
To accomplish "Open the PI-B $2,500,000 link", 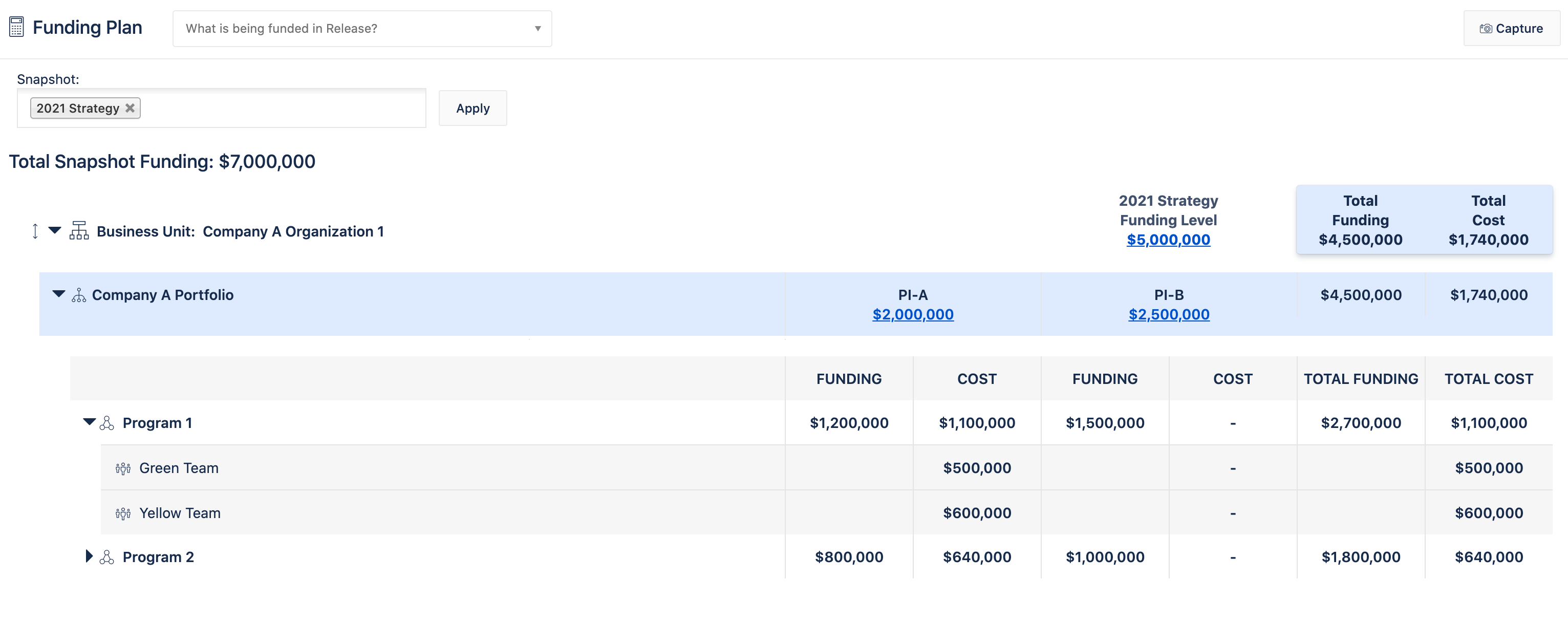I will point(1168,314).
